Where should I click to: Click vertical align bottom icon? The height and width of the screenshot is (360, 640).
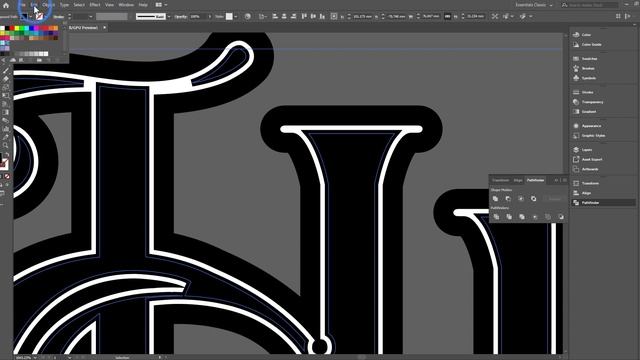point(322,16)
